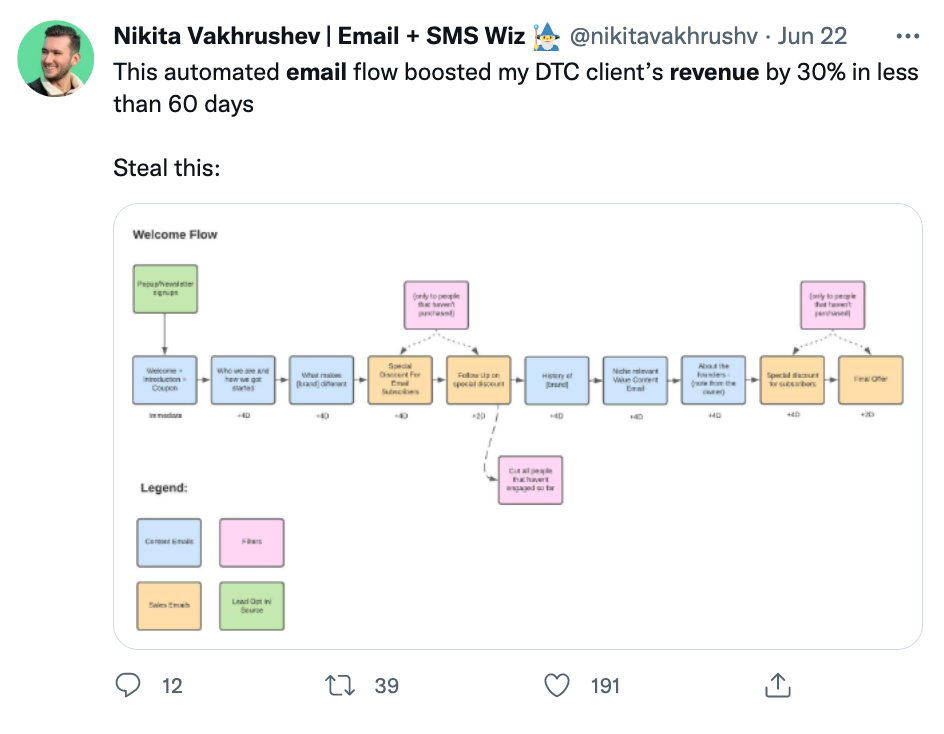Viewport: 944px width, 734px height.
Task: Click the Final Offer orange box
Action: [870, 380]
